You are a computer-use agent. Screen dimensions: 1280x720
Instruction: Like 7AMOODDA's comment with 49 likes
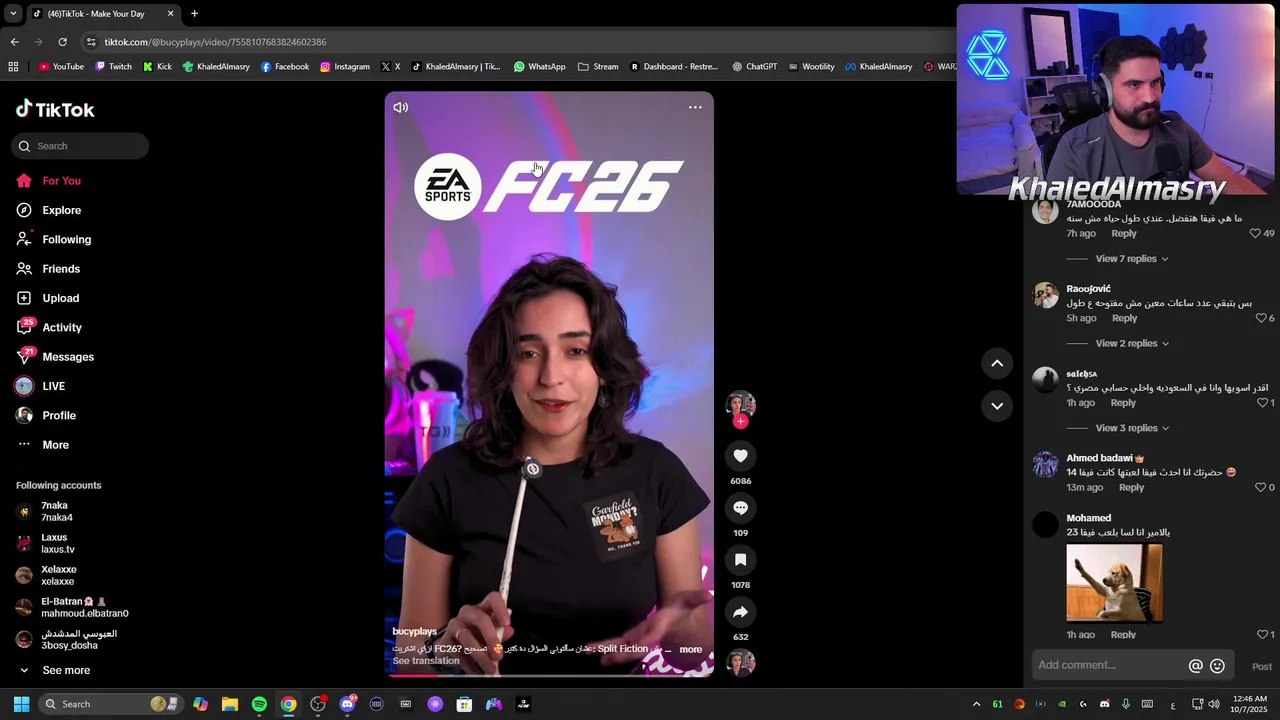(1255, 233)
